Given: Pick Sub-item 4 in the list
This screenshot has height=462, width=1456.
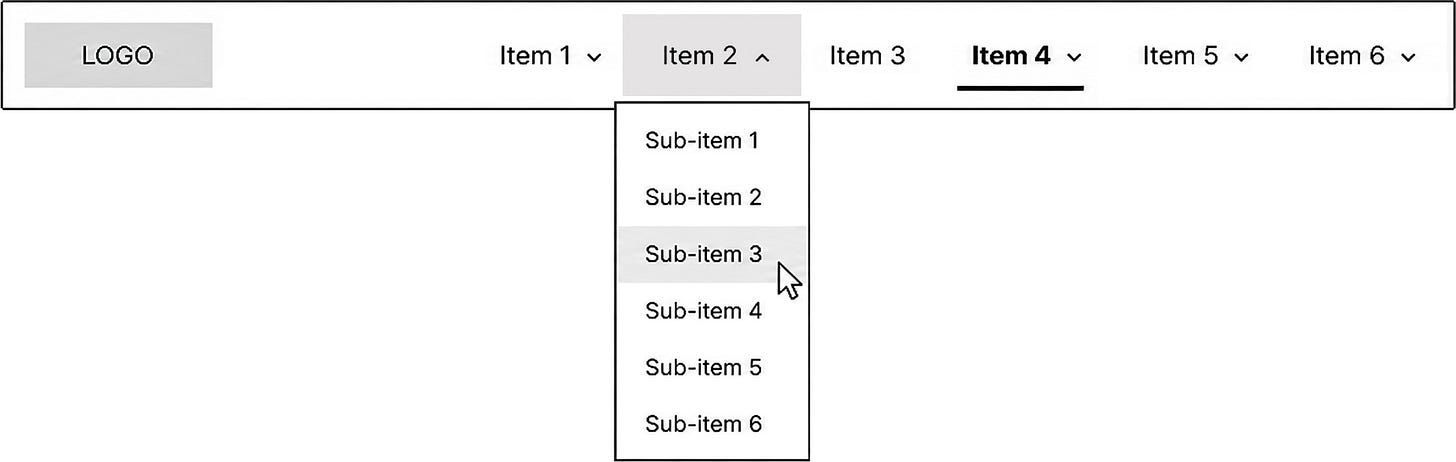Looking at the screenshot, I should pyautogui.click(x=703, y=311).
